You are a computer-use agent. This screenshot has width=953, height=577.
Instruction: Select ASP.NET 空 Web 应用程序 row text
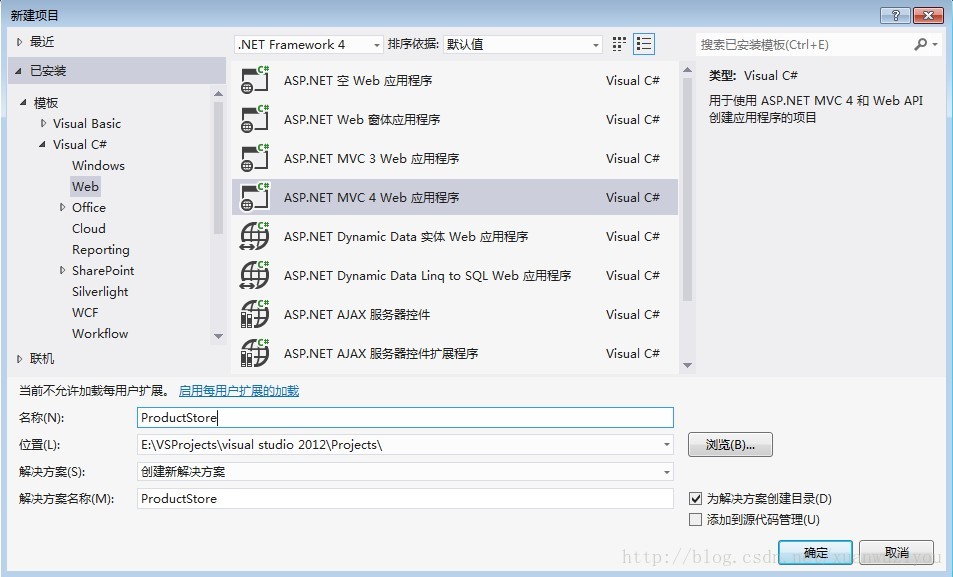[x=358, y=80]
